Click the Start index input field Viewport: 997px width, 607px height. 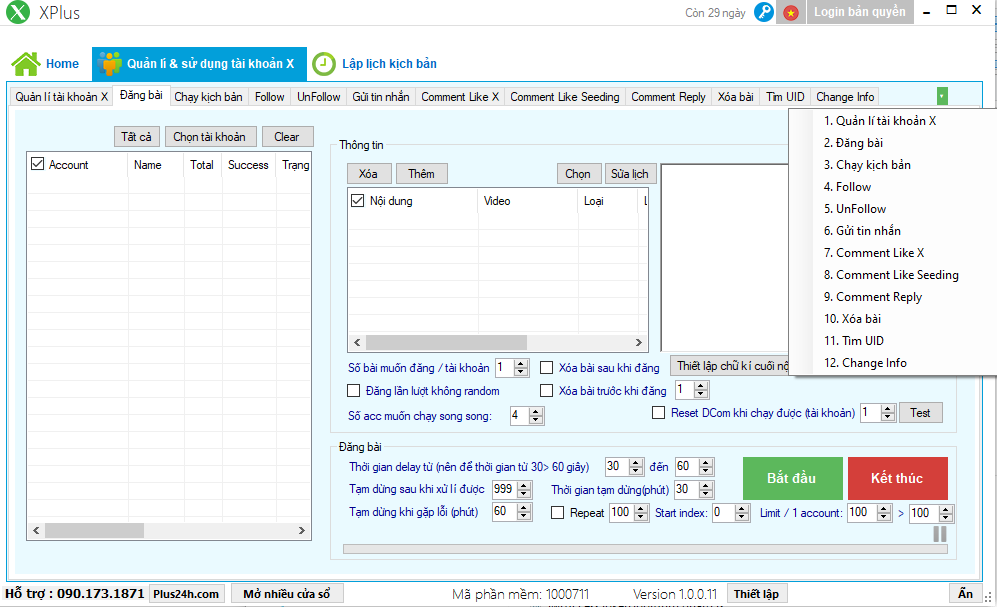pos(724,512)
